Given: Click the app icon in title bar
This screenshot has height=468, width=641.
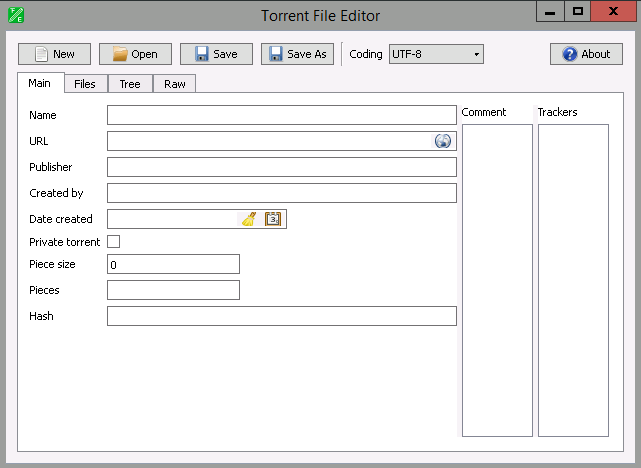Looking at the screenshot, I should click(14, 15).
